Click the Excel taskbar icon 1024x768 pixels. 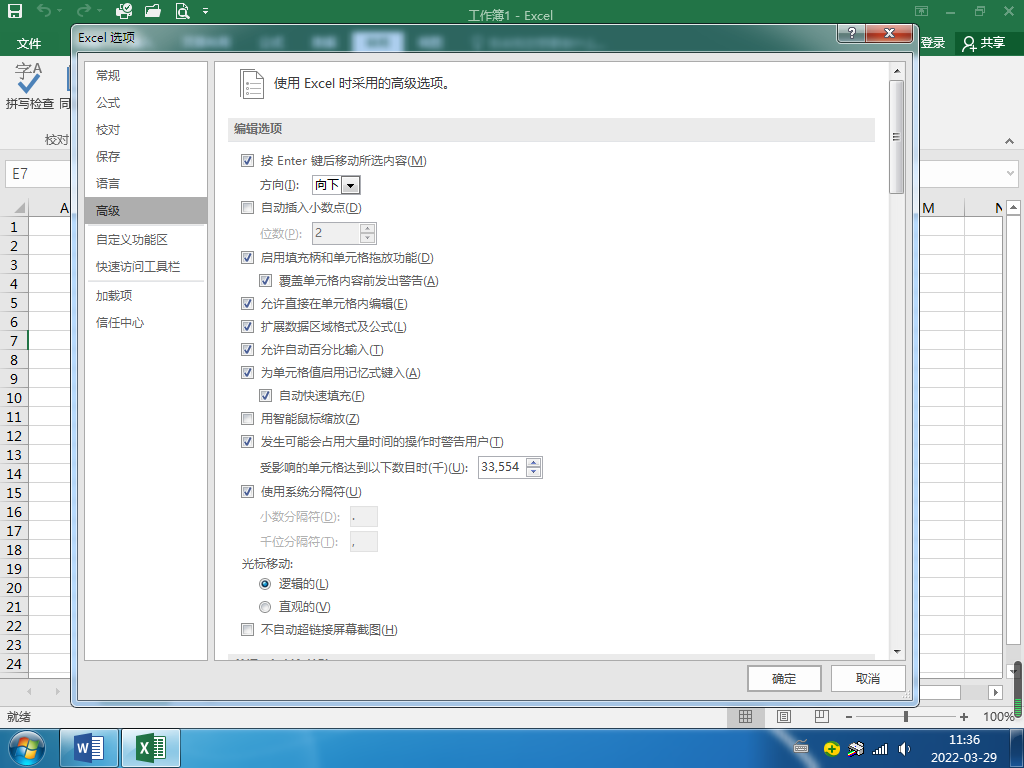point(151,748)
